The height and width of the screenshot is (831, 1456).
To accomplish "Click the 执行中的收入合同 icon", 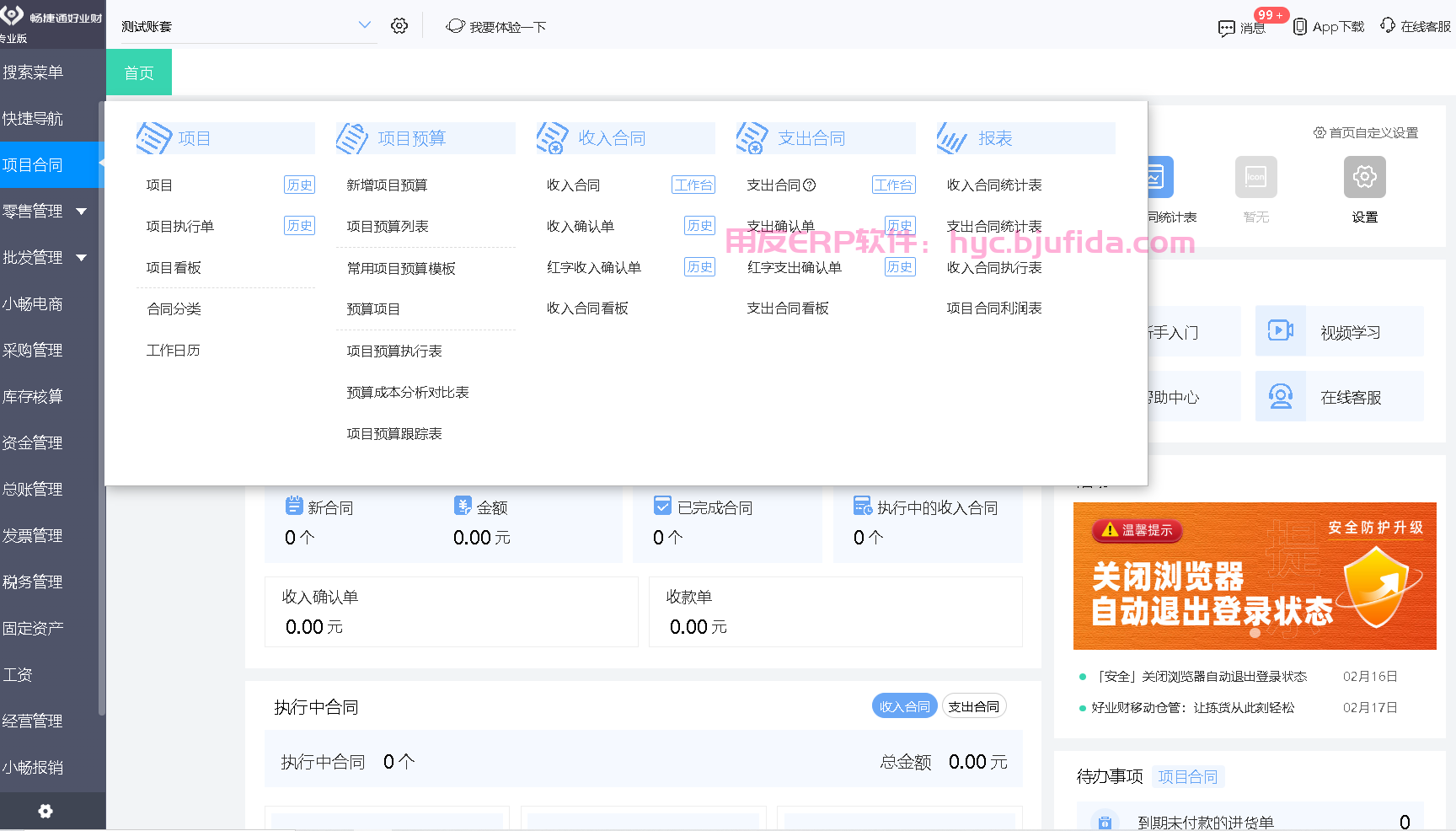I will point(863,506).
